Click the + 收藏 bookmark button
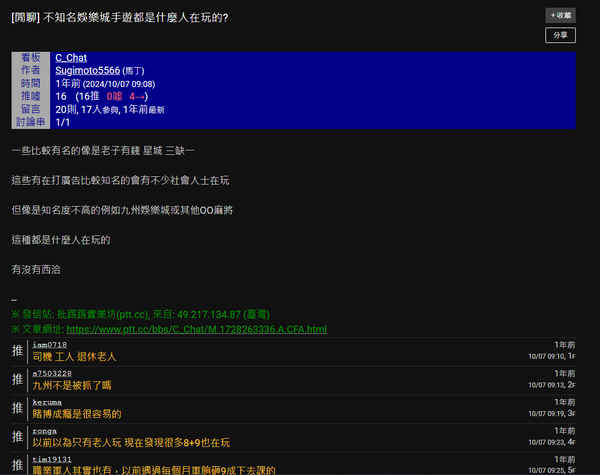This screenshot has height=475, width=600. click(560, 15)
